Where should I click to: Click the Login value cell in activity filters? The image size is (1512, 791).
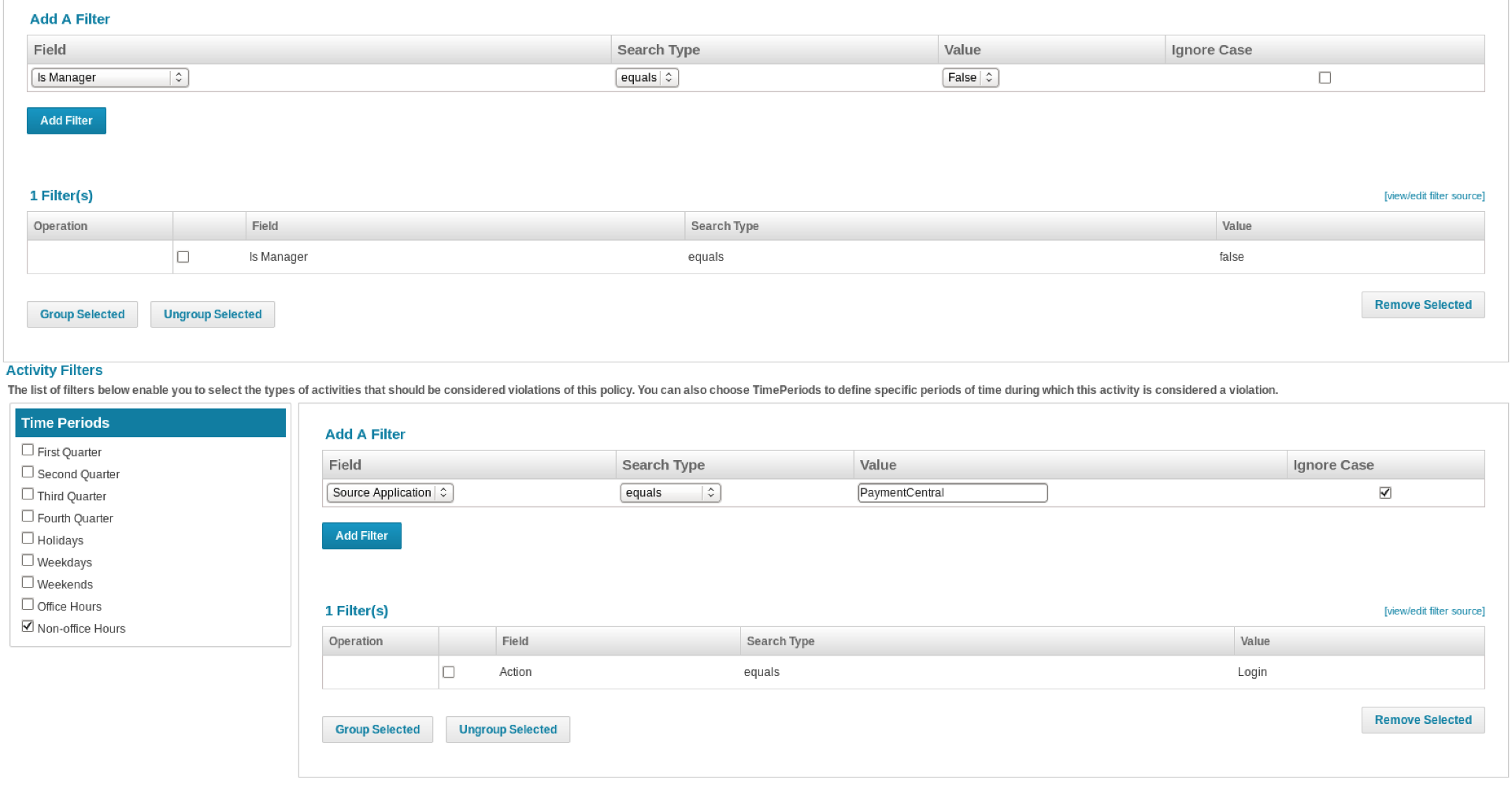click(1252, 672)
